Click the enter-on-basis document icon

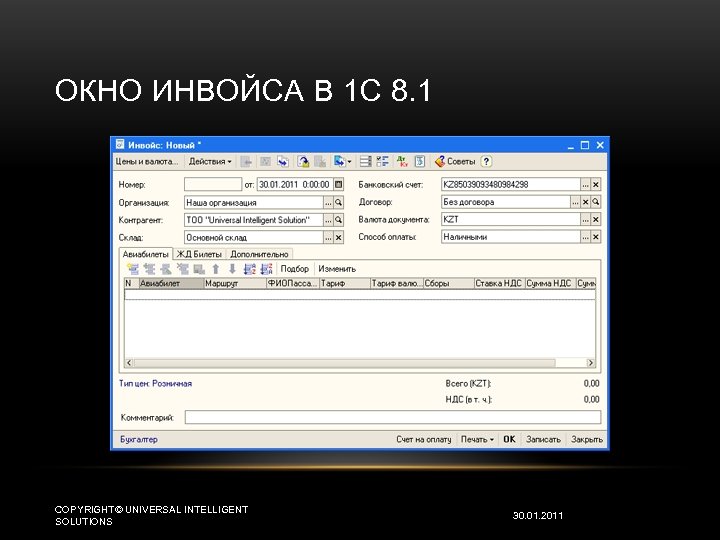(x=339, y=162)
